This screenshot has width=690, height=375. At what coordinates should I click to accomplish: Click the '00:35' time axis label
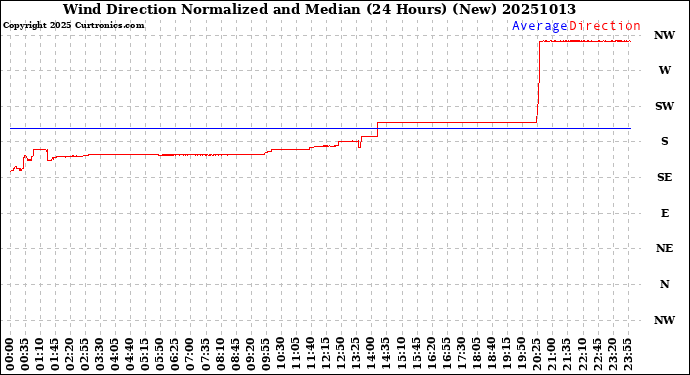coord(25,354)
